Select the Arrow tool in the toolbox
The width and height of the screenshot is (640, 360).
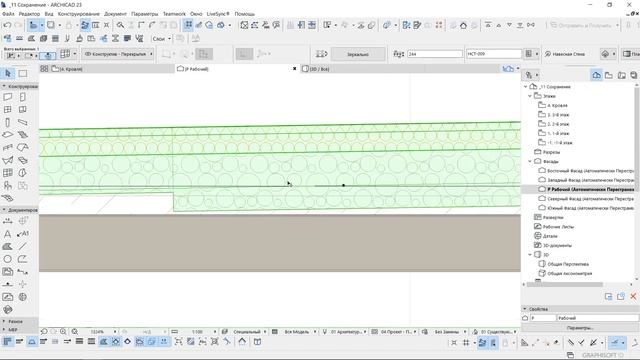8,73
